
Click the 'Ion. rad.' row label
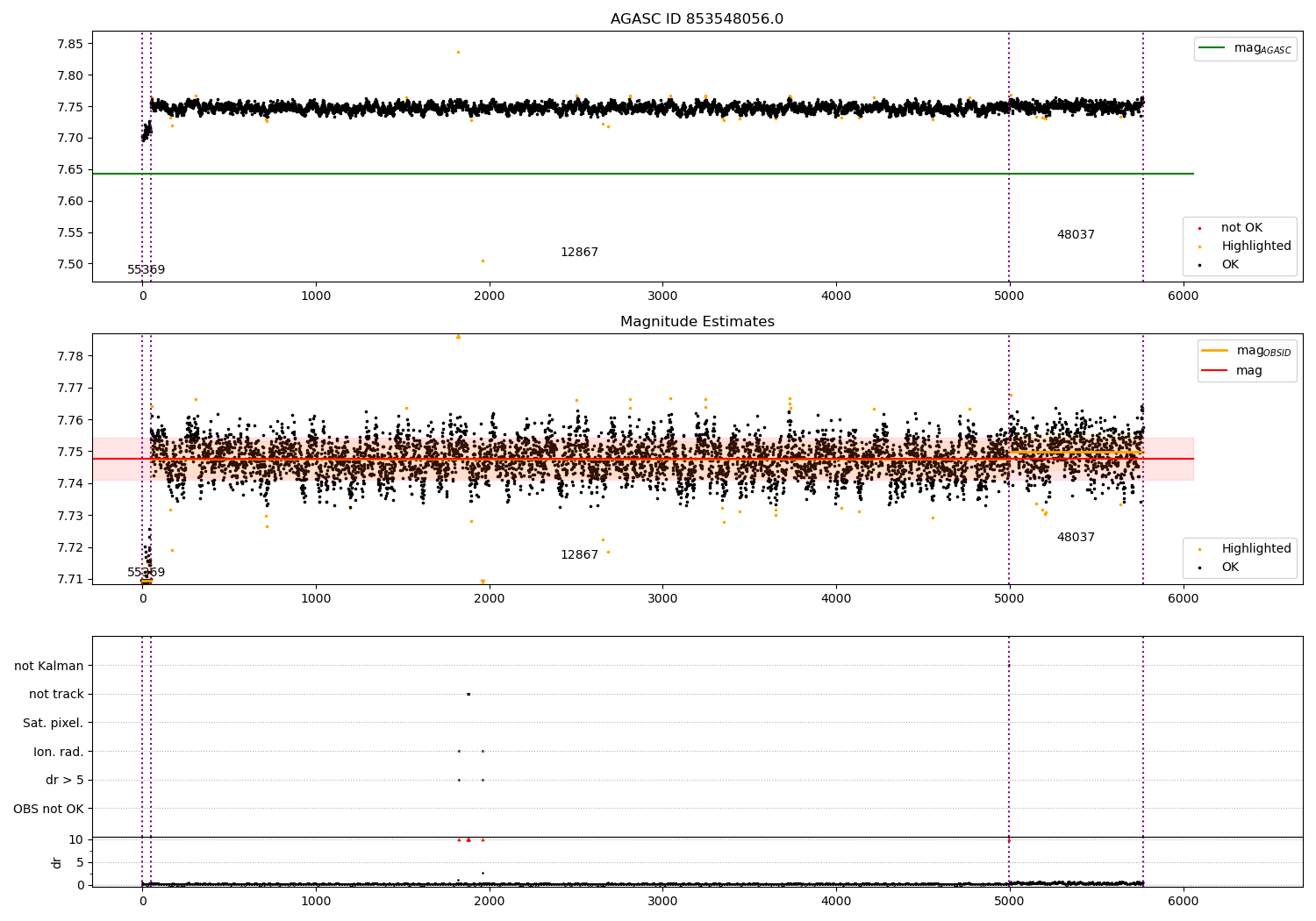[x=59, y=753]
